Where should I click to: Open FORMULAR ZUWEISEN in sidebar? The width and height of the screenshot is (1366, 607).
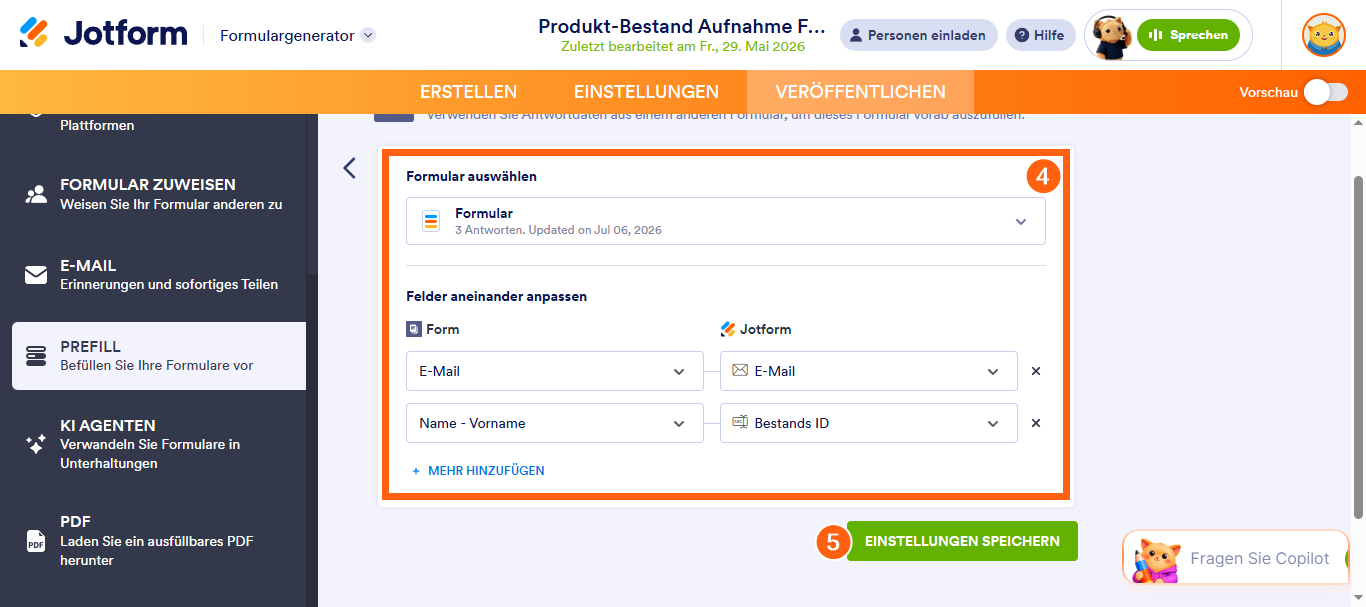tap(159, 194)
